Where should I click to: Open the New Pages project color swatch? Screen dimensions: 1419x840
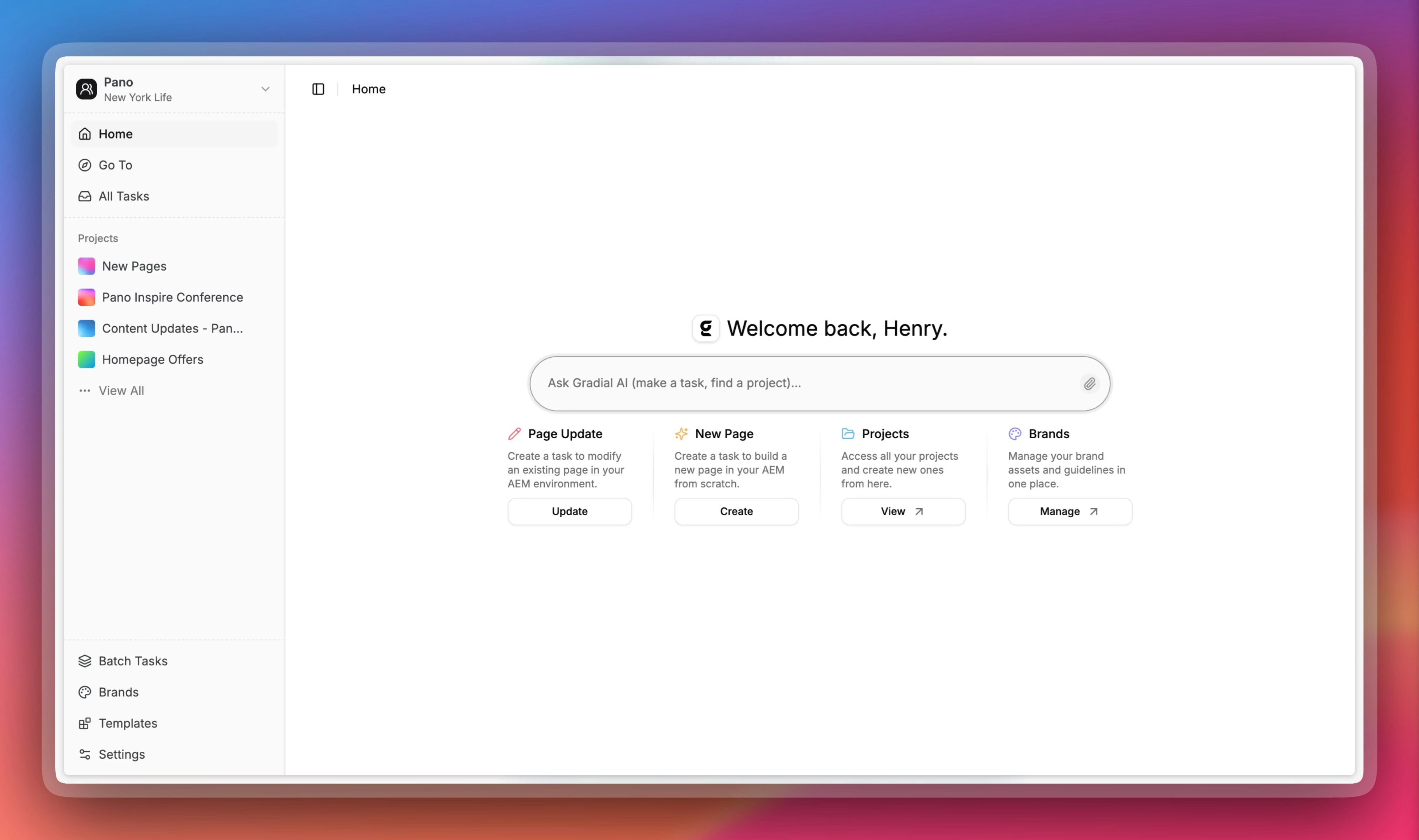tap(87, 266)
